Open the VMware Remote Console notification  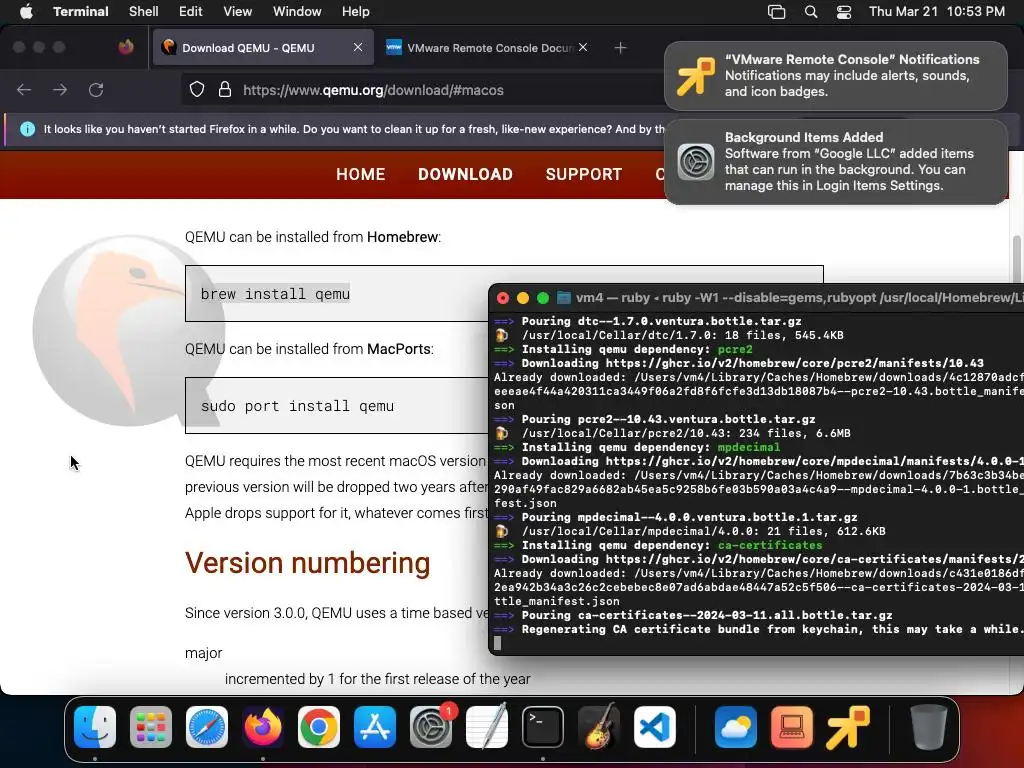pyautogui.click(x=835, y=76)
